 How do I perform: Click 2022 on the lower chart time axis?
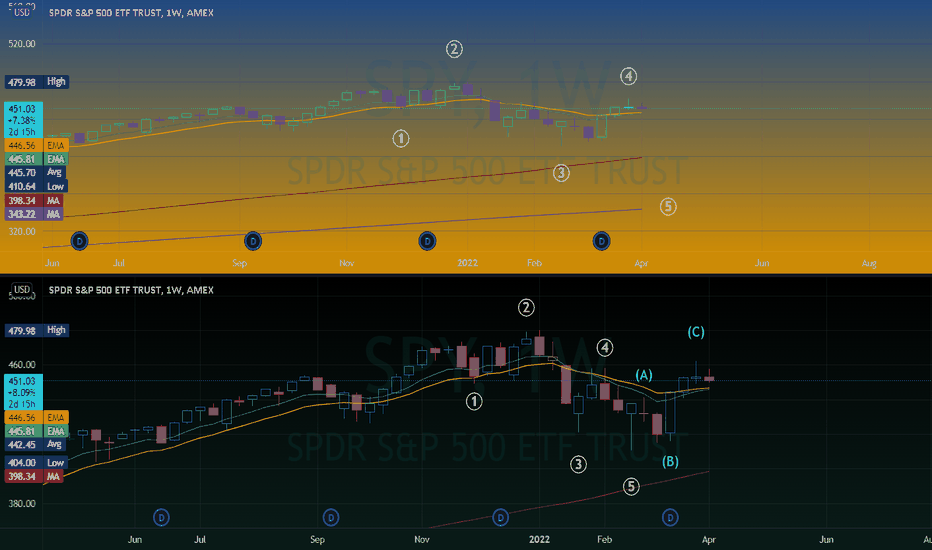pos(539,540)
